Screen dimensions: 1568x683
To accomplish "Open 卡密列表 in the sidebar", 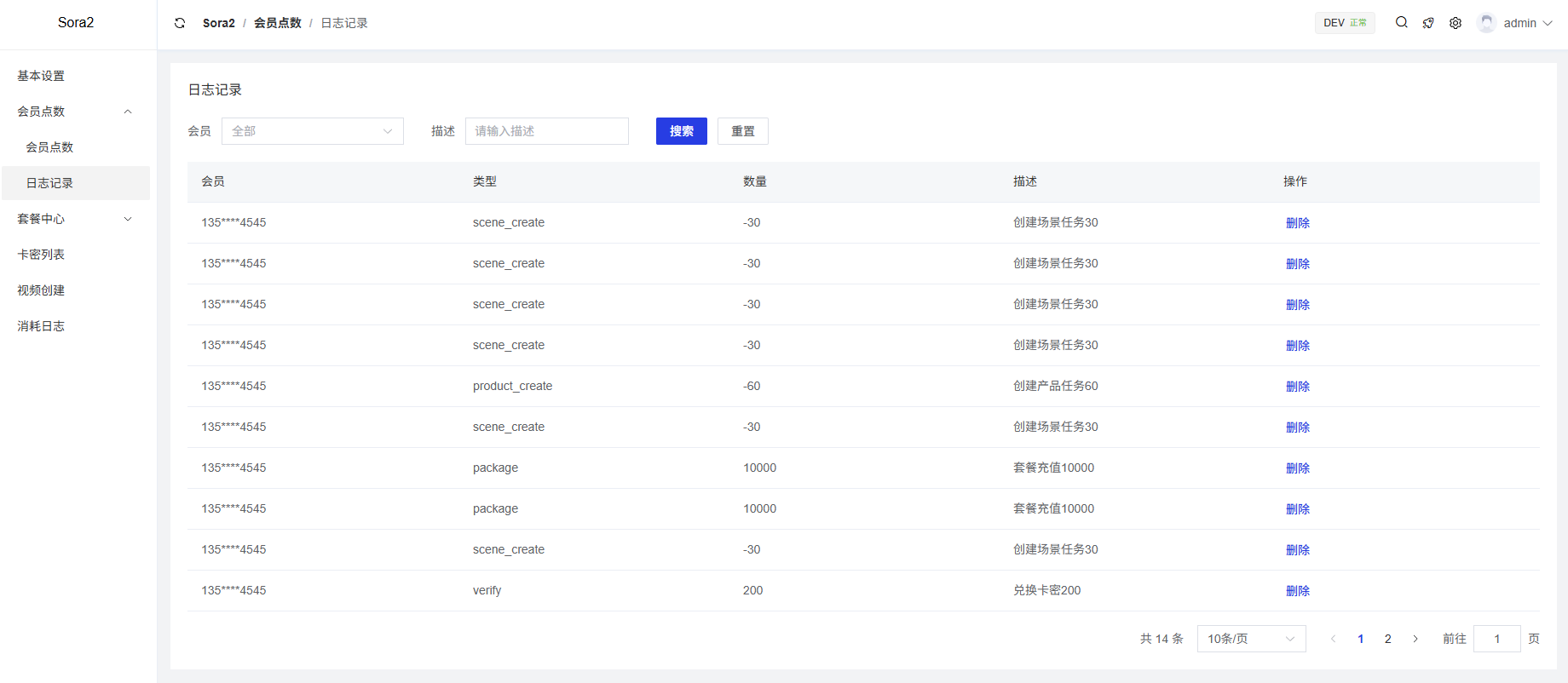I will 41,255.
